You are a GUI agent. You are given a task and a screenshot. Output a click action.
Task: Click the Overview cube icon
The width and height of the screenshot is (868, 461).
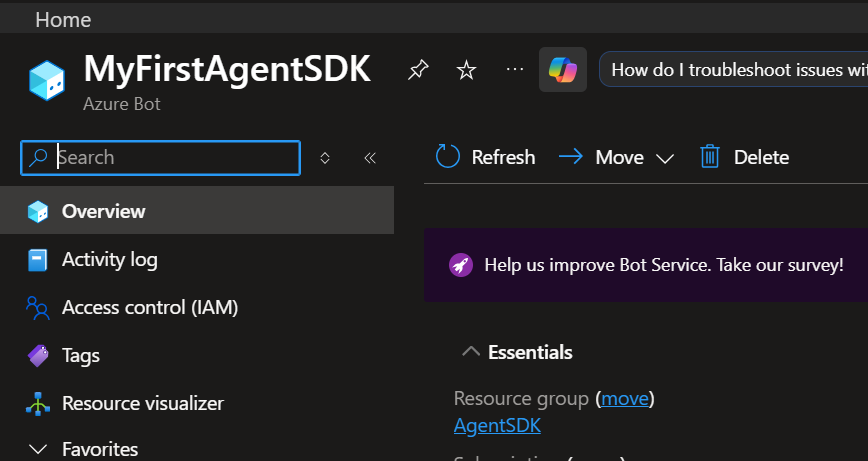[38, 211]
